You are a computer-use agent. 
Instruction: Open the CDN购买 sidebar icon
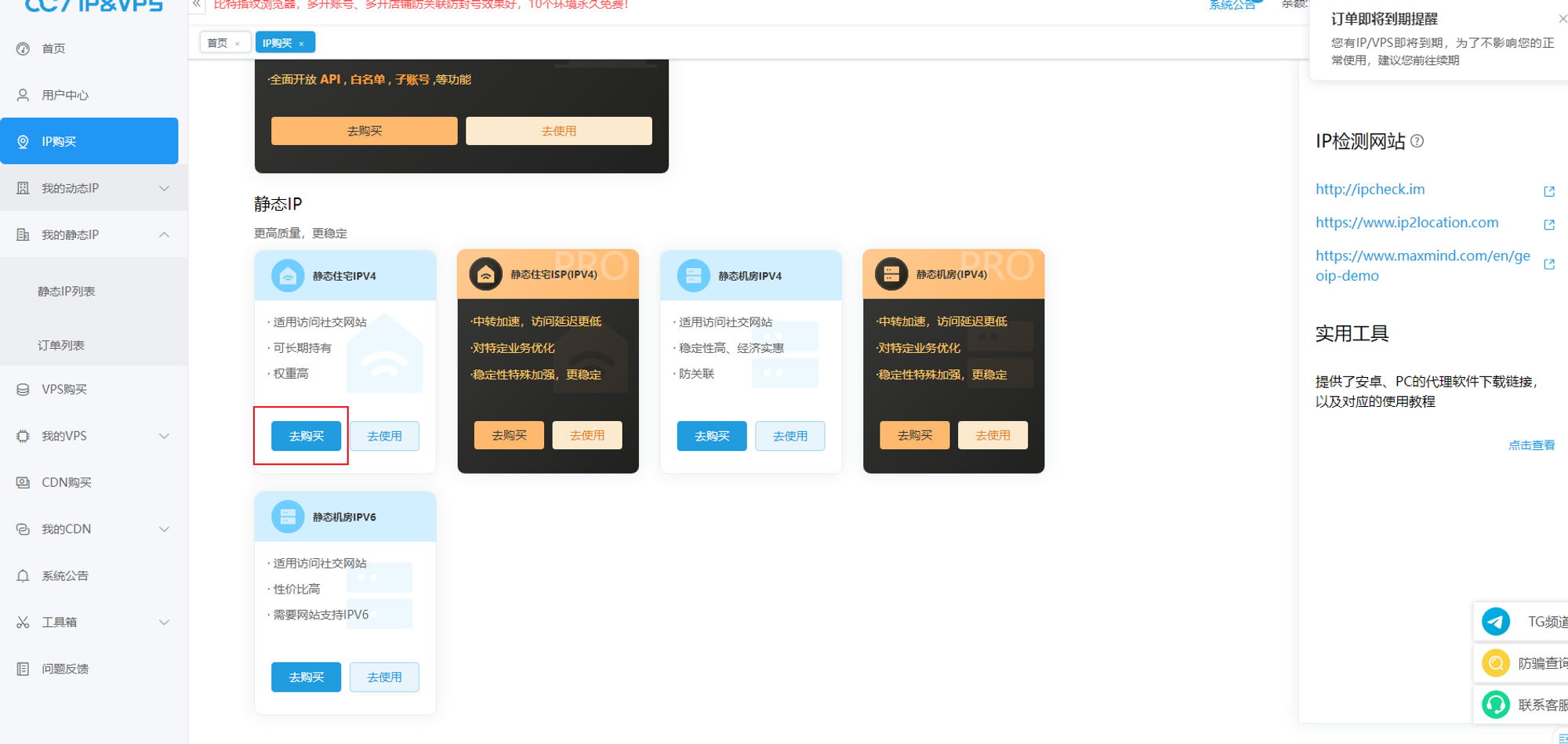pos(22,481)
